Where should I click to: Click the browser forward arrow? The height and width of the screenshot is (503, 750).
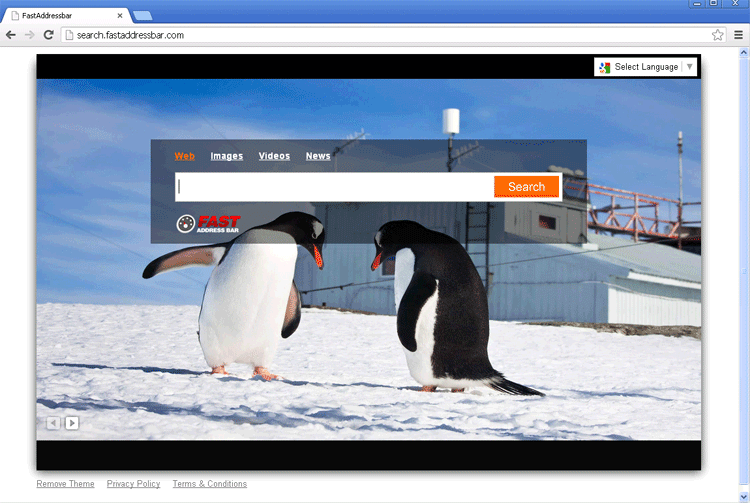click(x=29, y=35)
